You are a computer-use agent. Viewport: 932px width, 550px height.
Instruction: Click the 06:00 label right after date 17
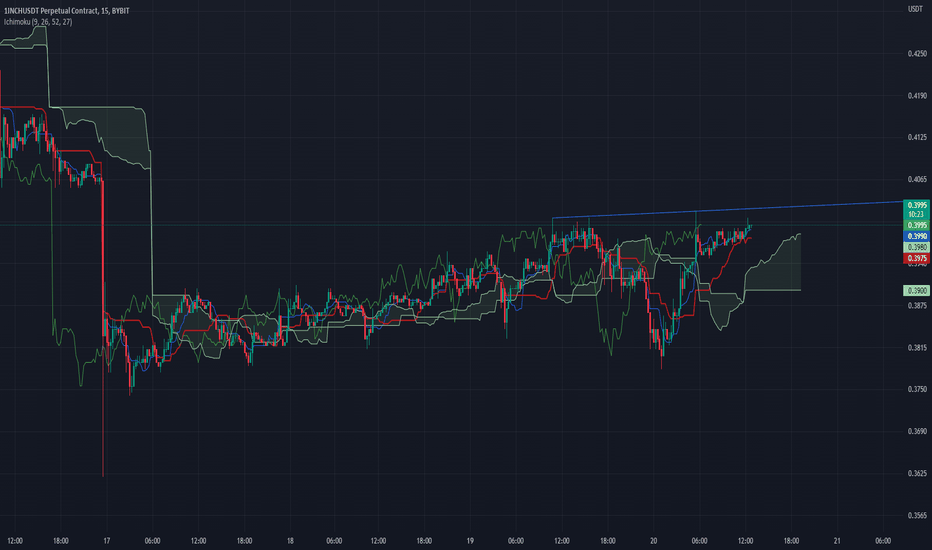click(x=152, y=541)
